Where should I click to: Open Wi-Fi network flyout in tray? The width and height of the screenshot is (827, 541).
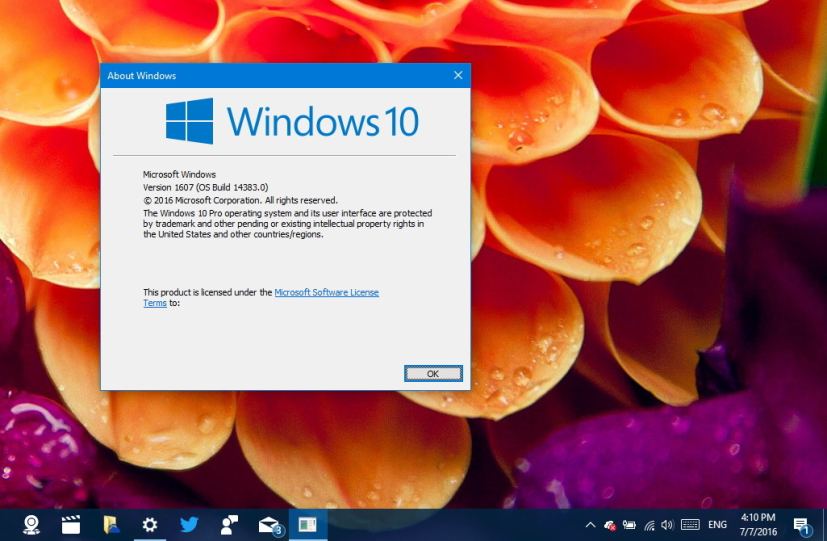pos(649,524)
